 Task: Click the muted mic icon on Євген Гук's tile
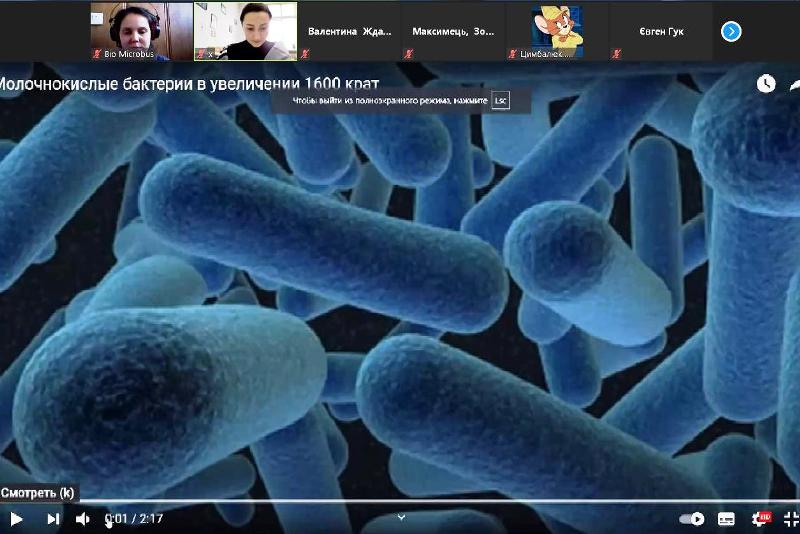tap(616, 54)
